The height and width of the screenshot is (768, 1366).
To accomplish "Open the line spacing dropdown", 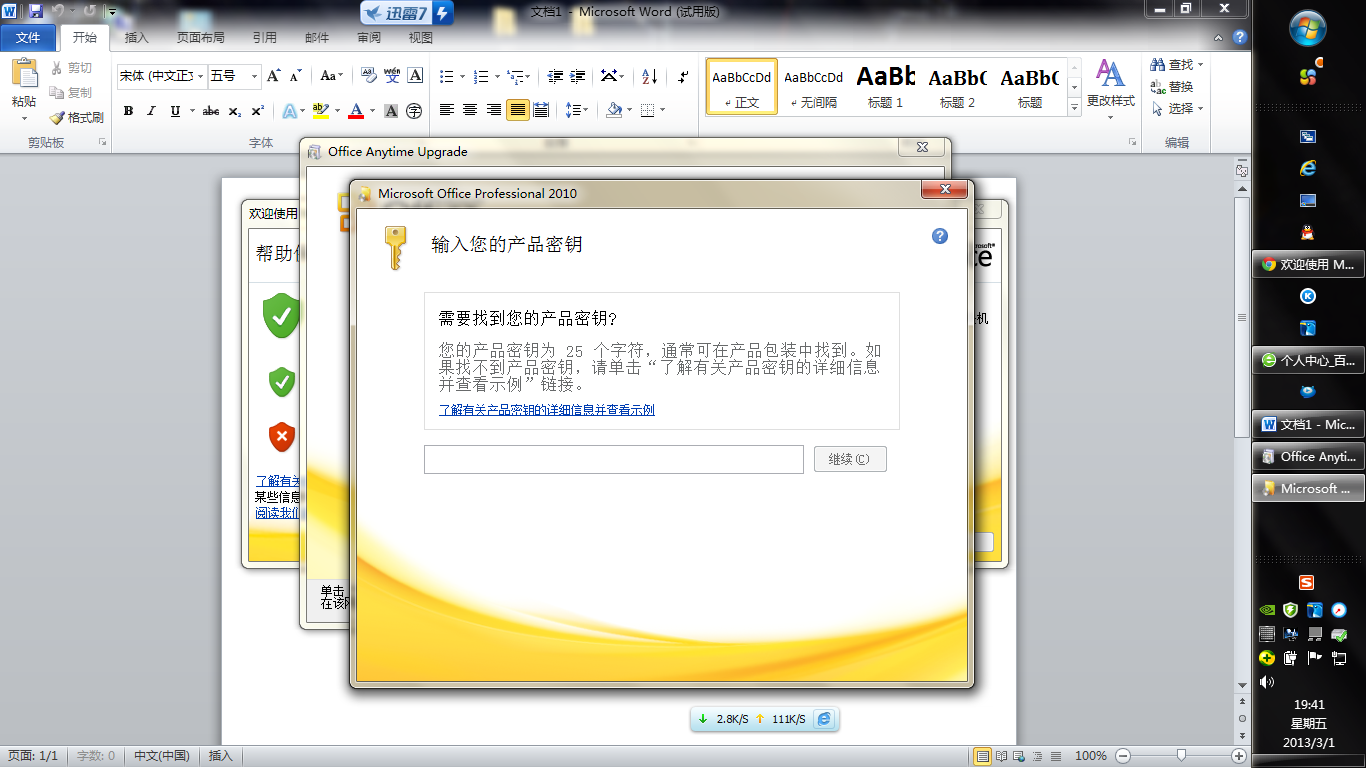I will tap(576, 110).
